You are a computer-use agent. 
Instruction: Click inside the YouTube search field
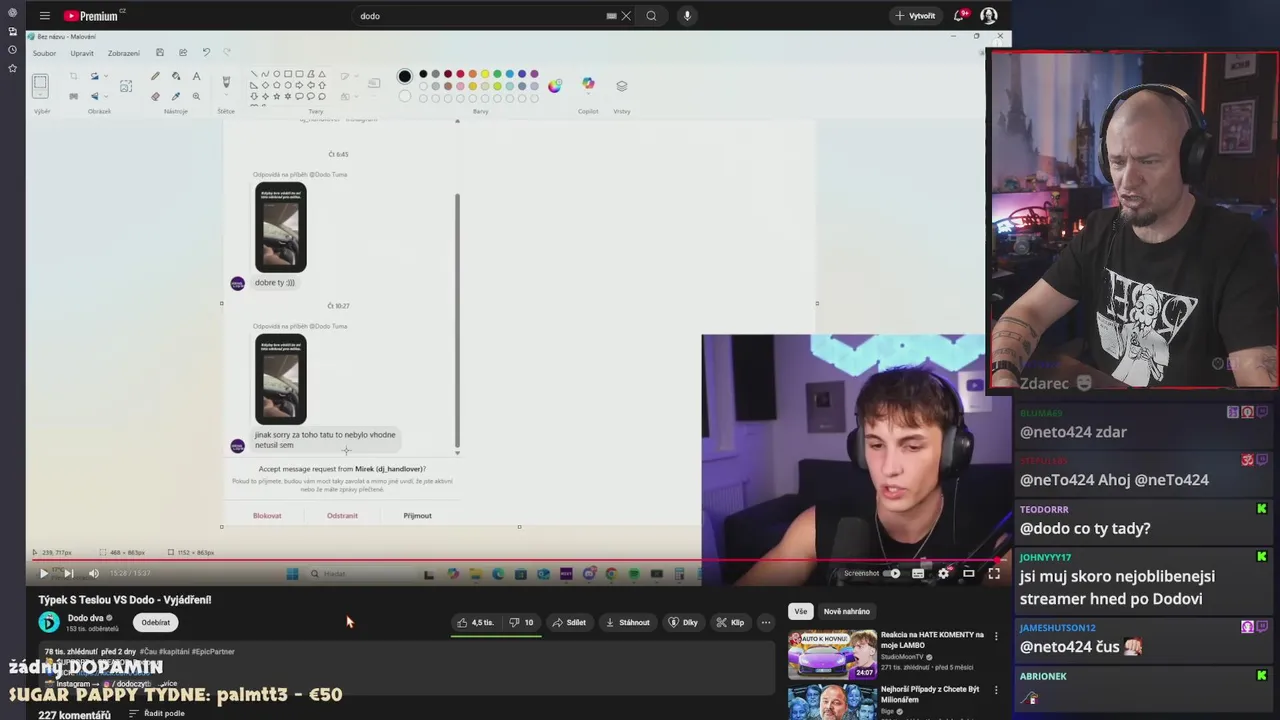click(x=480, y=16)
